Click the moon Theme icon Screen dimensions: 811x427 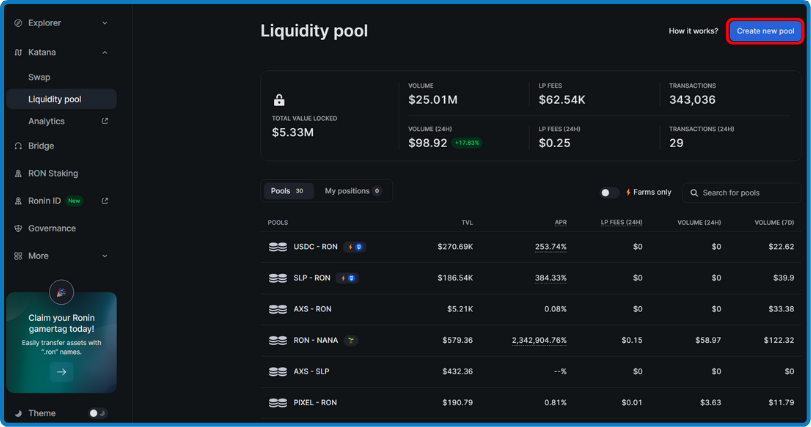(x=18, y=413)
